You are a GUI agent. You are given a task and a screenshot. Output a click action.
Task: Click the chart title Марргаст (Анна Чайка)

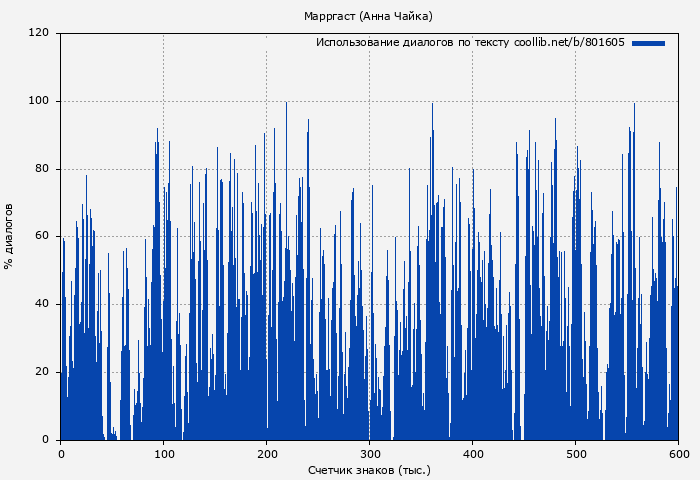(368, 16)
